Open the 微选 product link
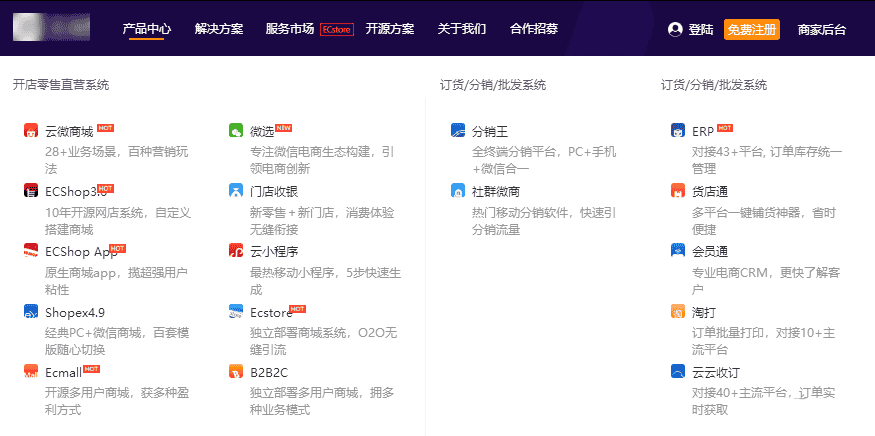Image resolution: width=875 pixels, height=436 pixels. pos(262,132)
